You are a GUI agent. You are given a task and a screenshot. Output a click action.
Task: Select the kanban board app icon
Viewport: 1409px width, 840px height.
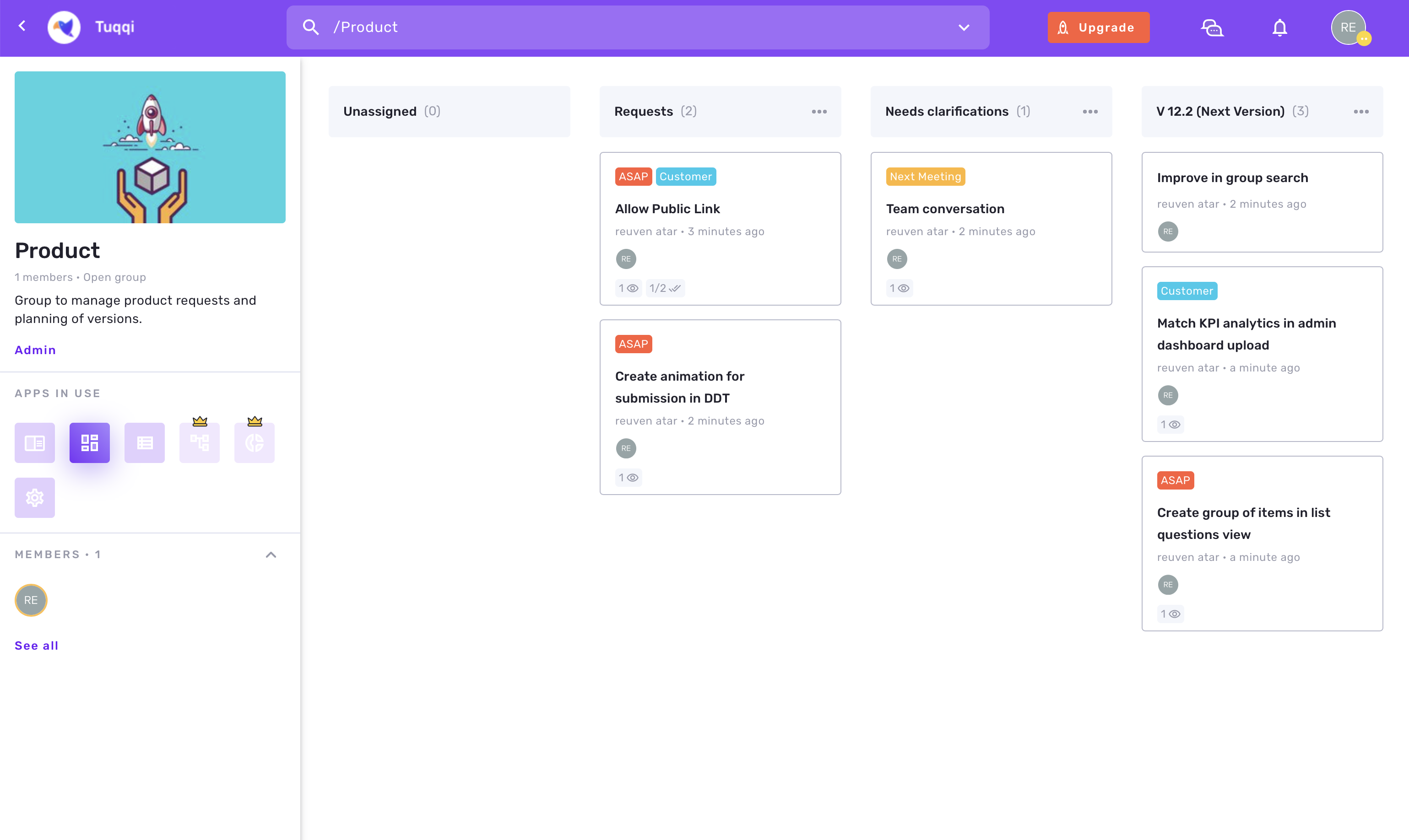click(x=89, y=442)
